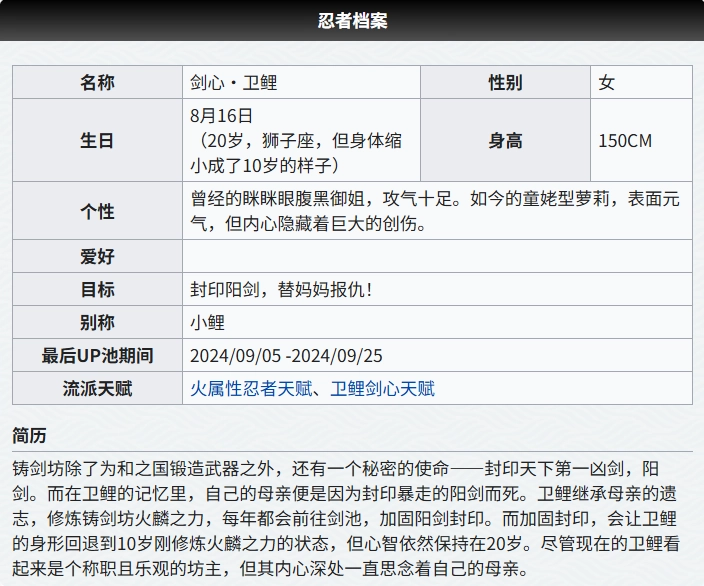Click the 封印阳剑，替妈妈报仇！ text

tap(282, 289)
